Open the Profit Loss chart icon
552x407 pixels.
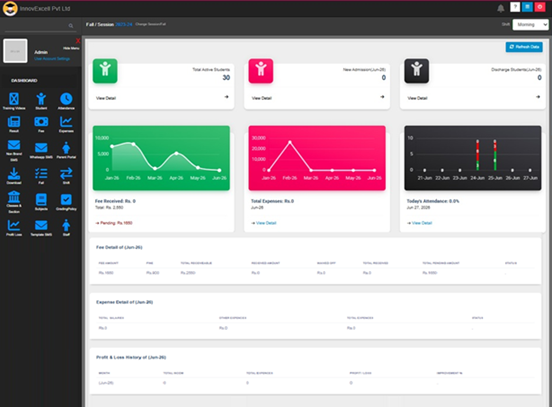coord(14,225)
